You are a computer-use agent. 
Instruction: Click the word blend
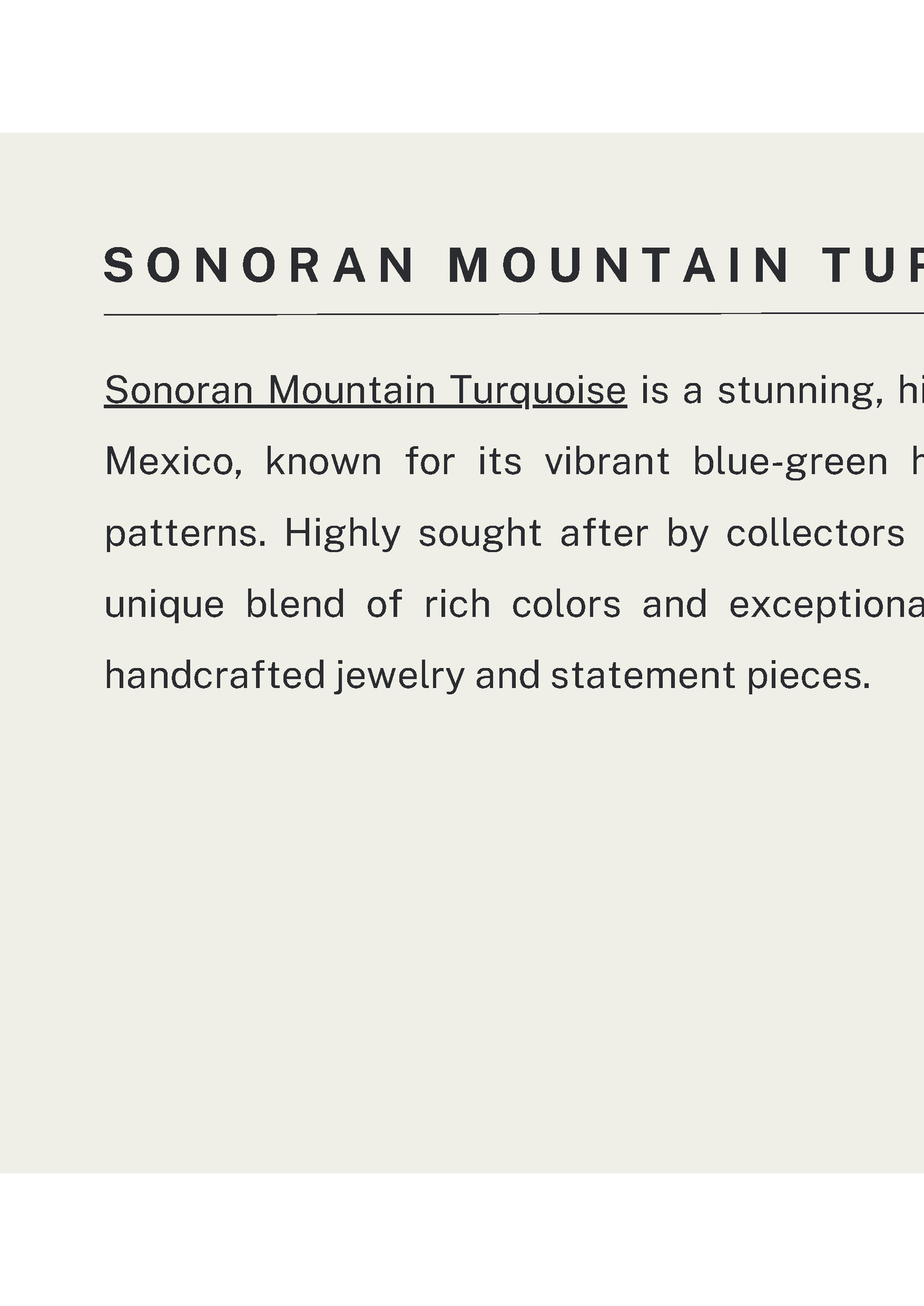(295, 605)
